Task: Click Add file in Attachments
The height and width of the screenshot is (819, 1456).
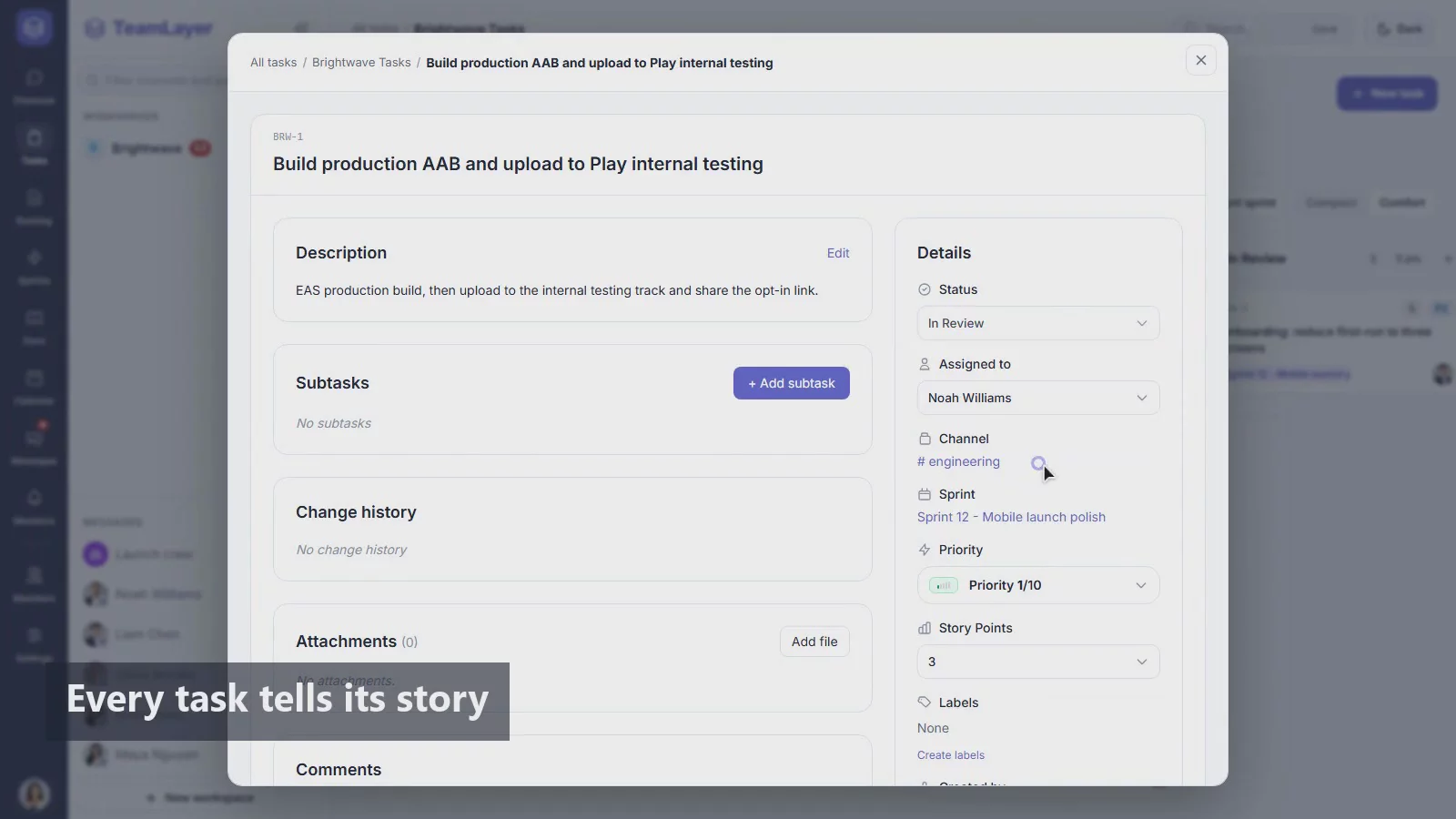Action: (x=814, y=642)
